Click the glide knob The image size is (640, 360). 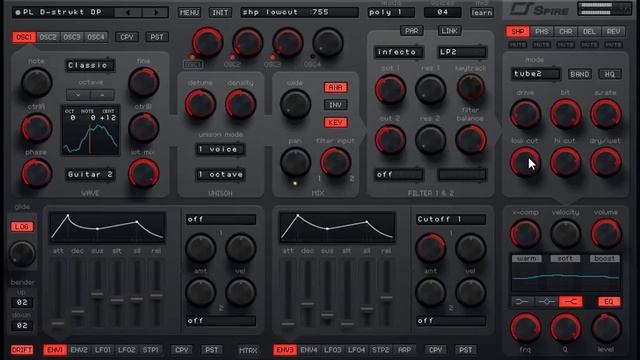click(x=22, y=253)
